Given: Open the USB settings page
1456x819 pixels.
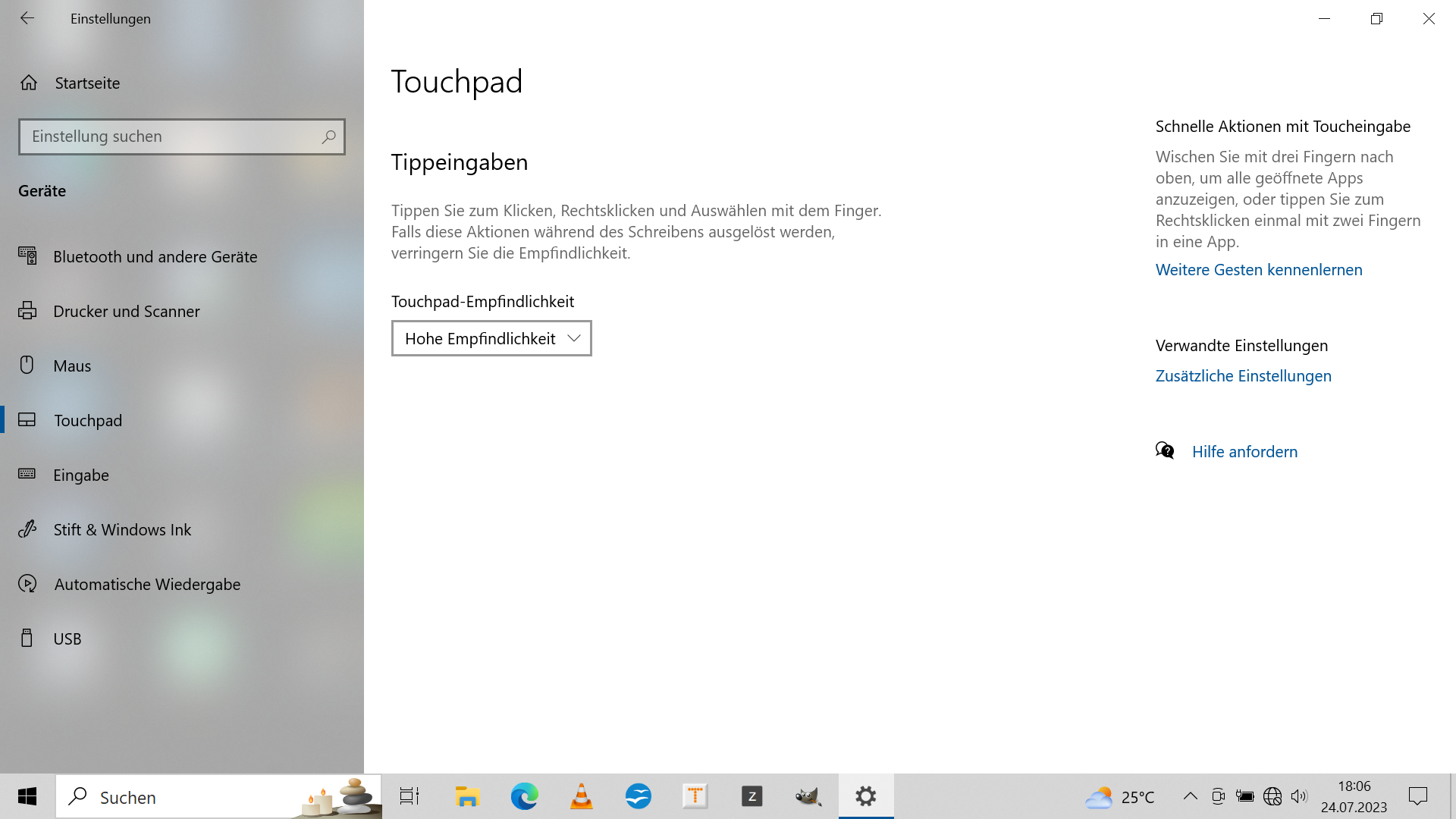Looking at the screenshot, I should [x=67, y=638].
